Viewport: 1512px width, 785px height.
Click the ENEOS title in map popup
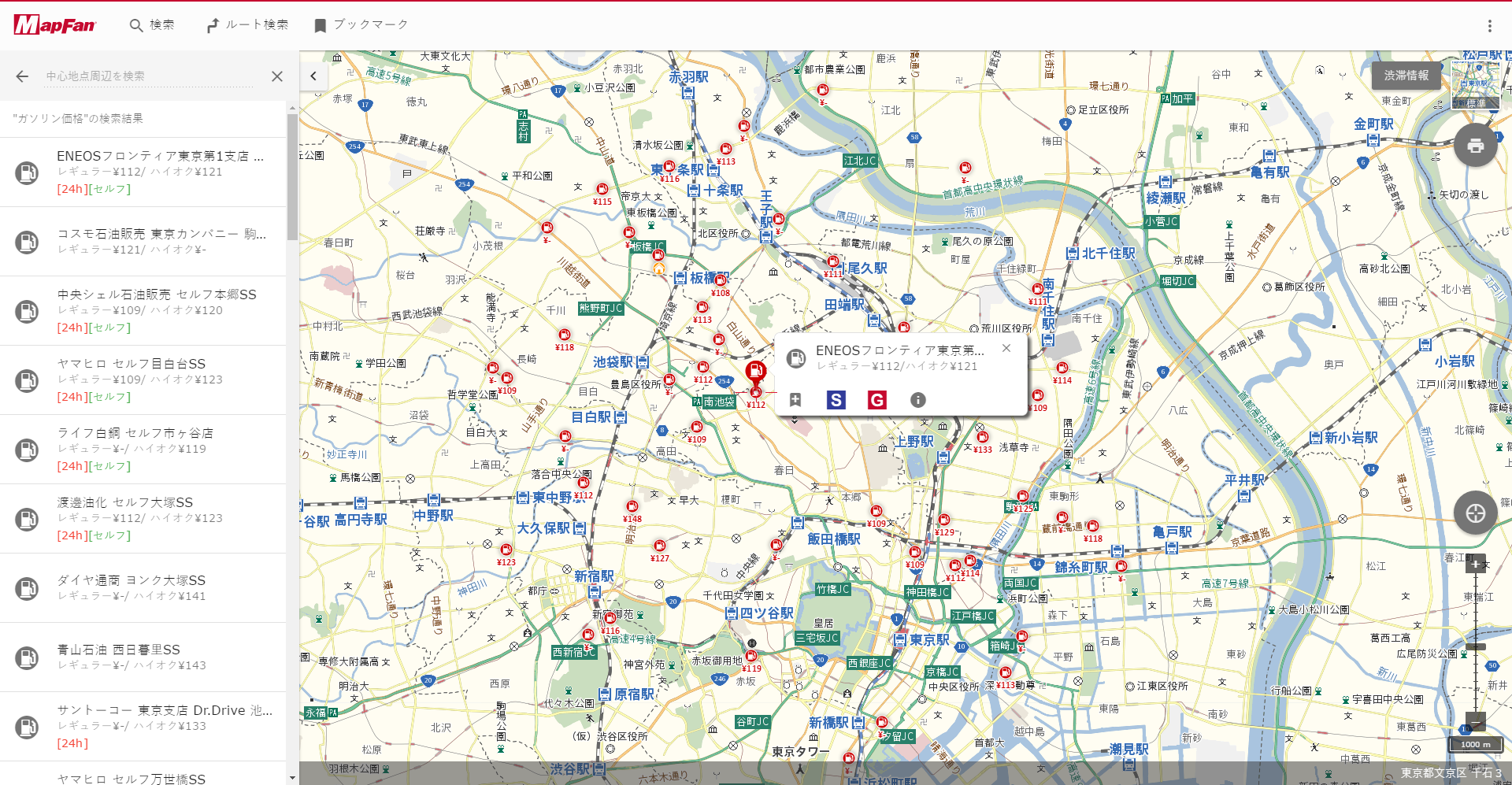click(899, 350)
